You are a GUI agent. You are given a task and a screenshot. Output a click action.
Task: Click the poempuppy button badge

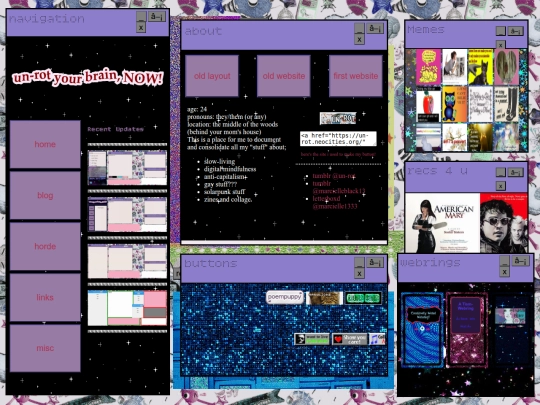[285, 297]
